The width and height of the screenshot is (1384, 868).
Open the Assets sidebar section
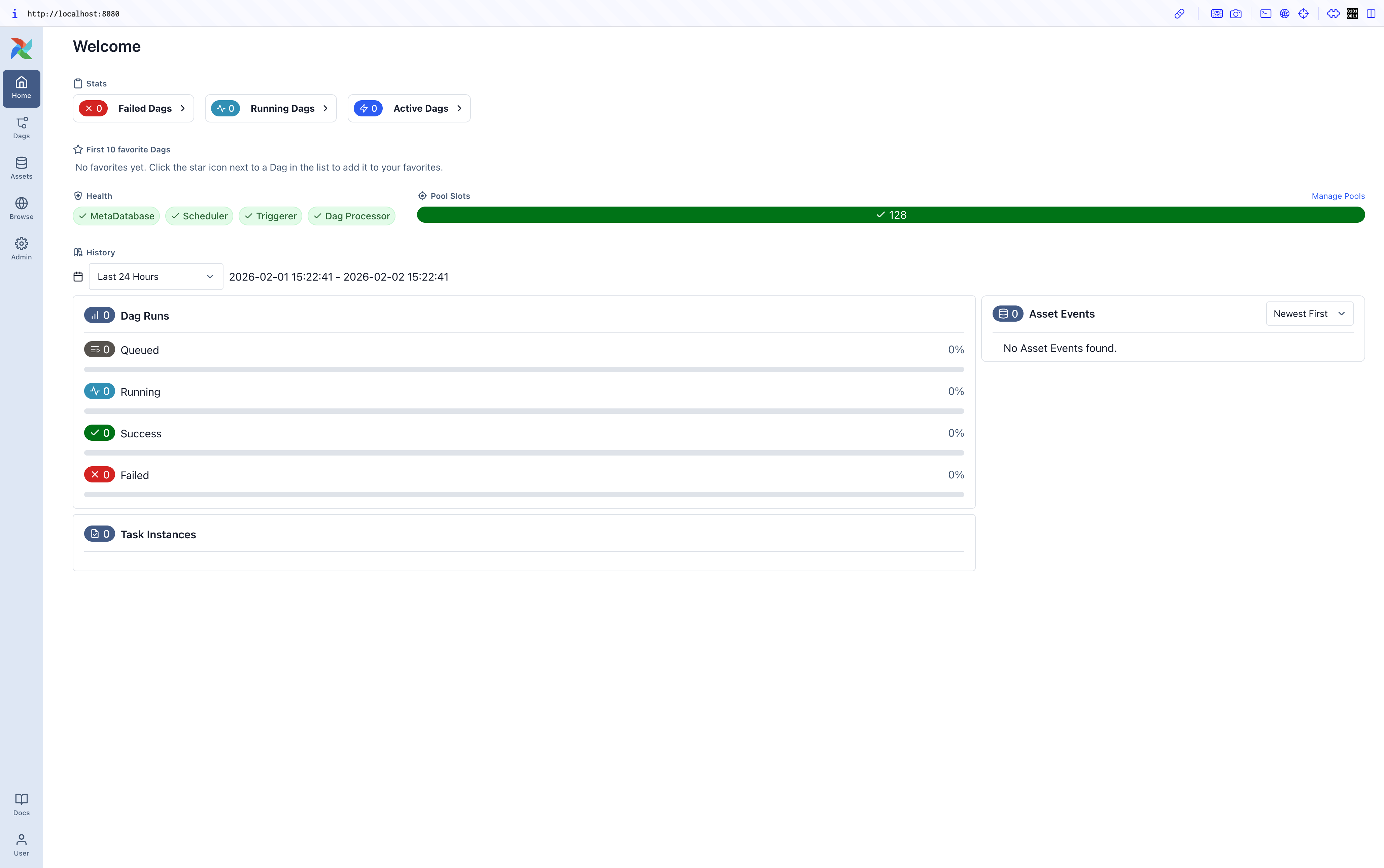pos(21,168)
